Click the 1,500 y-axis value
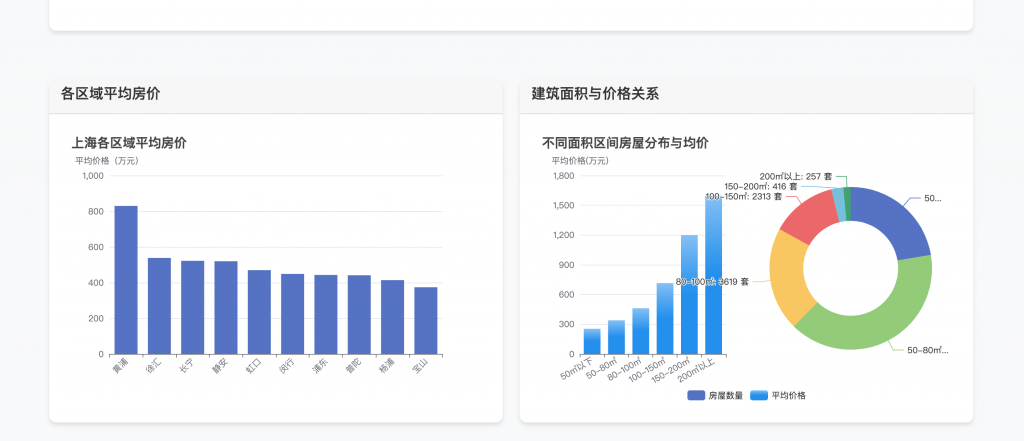1024x441 pixels. click(x=564, y=206)
